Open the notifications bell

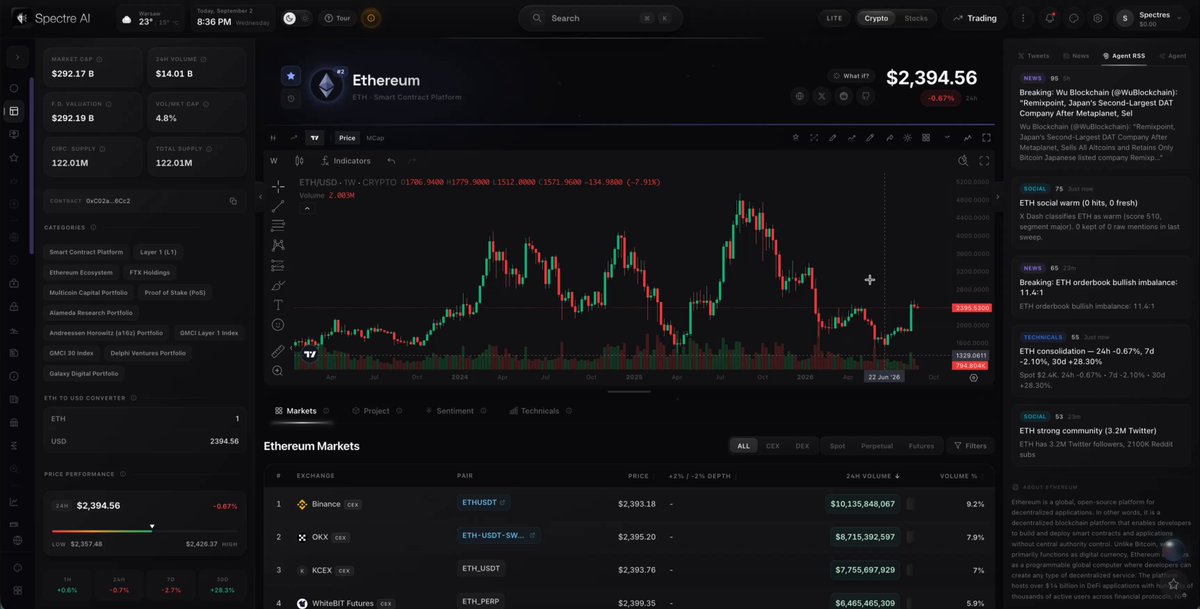click(x=1050, y=18)
